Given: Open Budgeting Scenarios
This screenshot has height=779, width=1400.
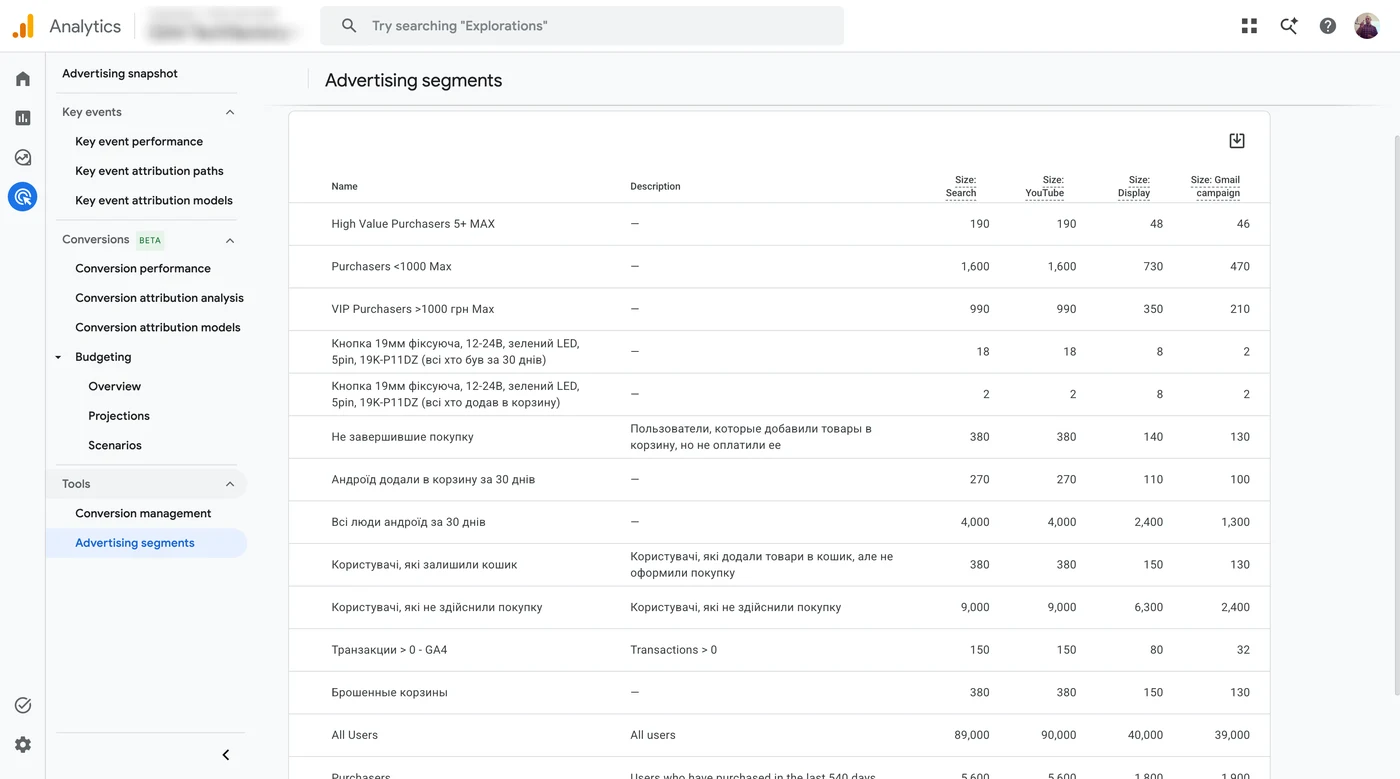Looking at the screenshot, I should click(115, 445).
